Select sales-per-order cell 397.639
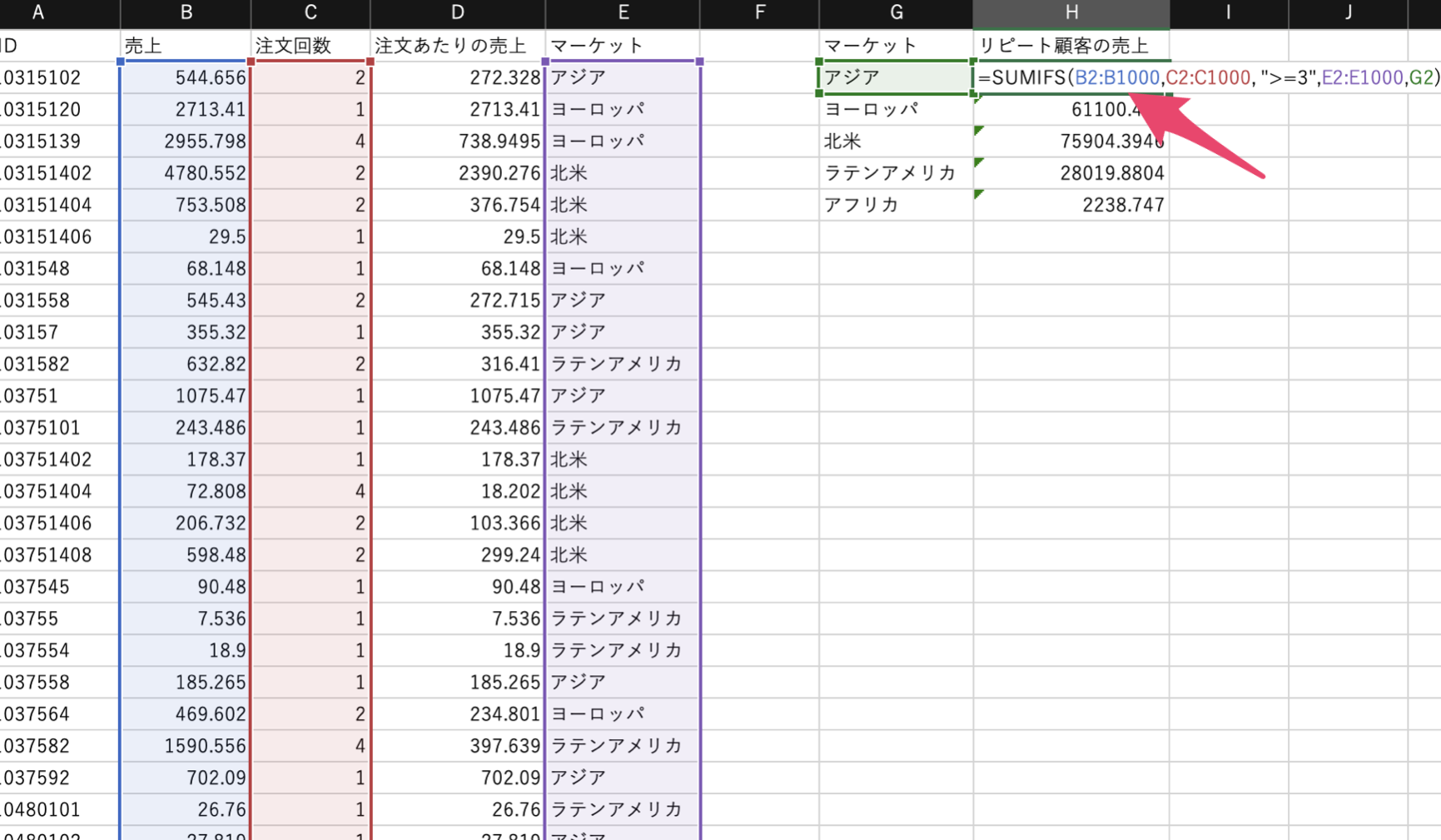Screen dimensions: 1441x840 pyautogui.click(x=458, y=745)
